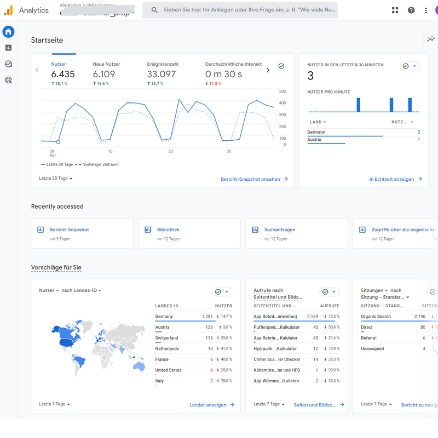Screen dimensions: 438x438
Task: Open the Bericht-Snapshot recent card
Action: click(82, 233)
